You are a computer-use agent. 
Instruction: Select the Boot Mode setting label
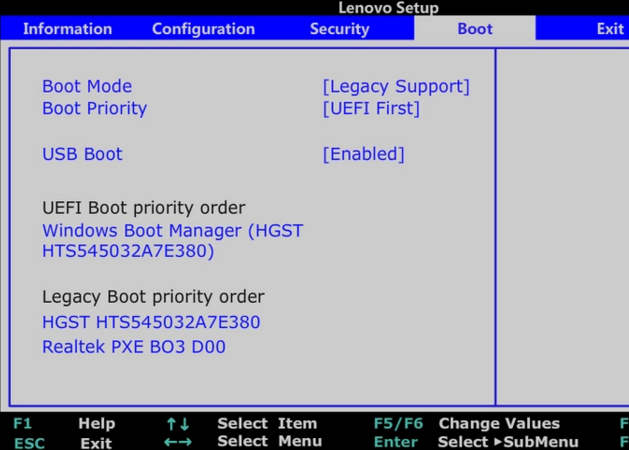tap(87, 87)
